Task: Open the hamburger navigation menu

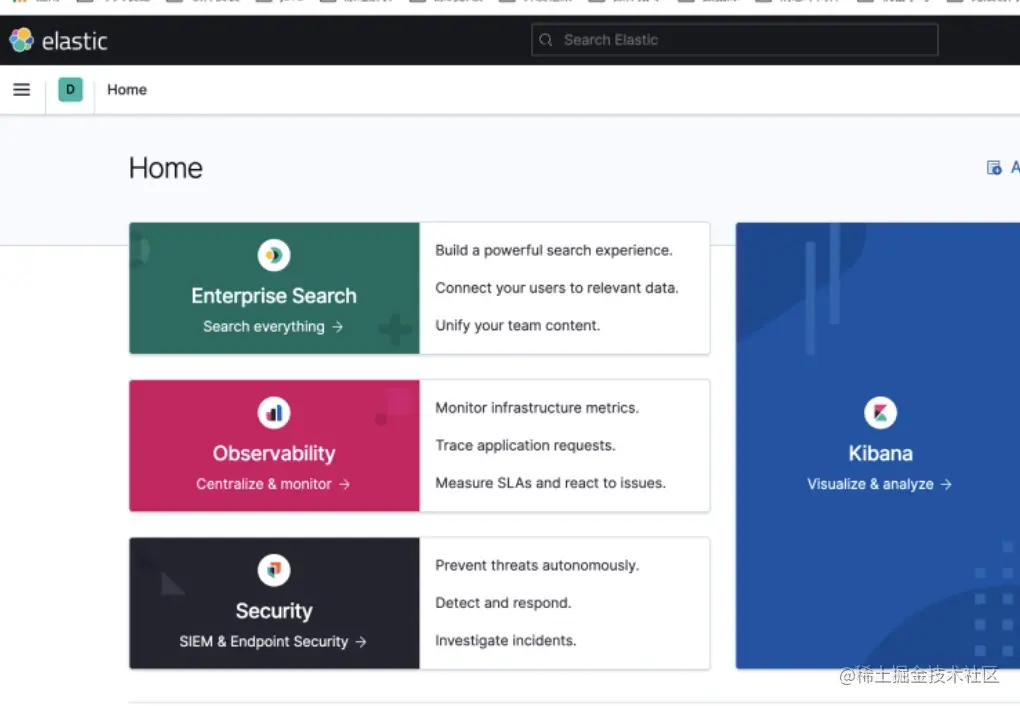Action: tap(21, 90)
